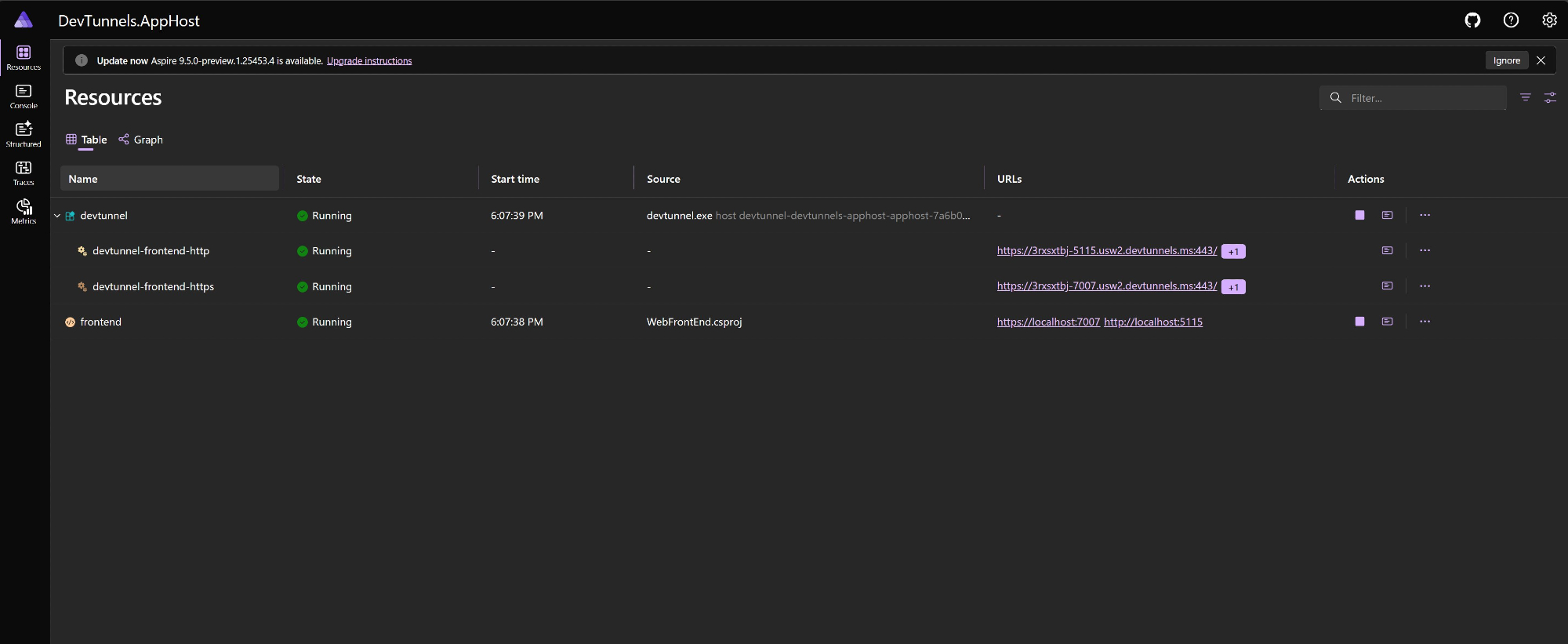Click the Ignore update button
Screen dimensions: 1568x644
[1506, 60]
